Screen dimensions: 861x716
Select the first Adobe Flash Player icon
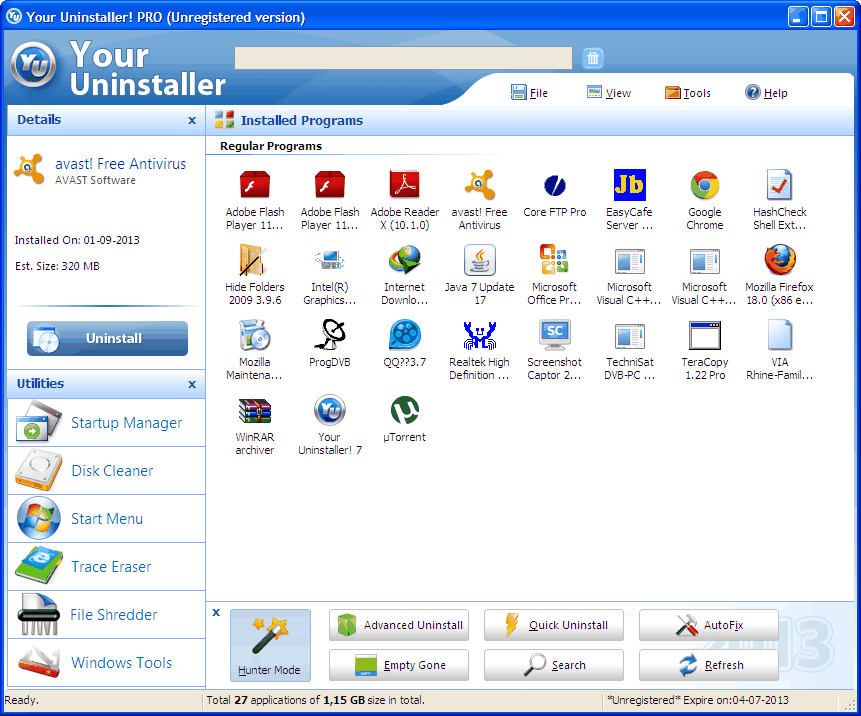pos(255,185)
